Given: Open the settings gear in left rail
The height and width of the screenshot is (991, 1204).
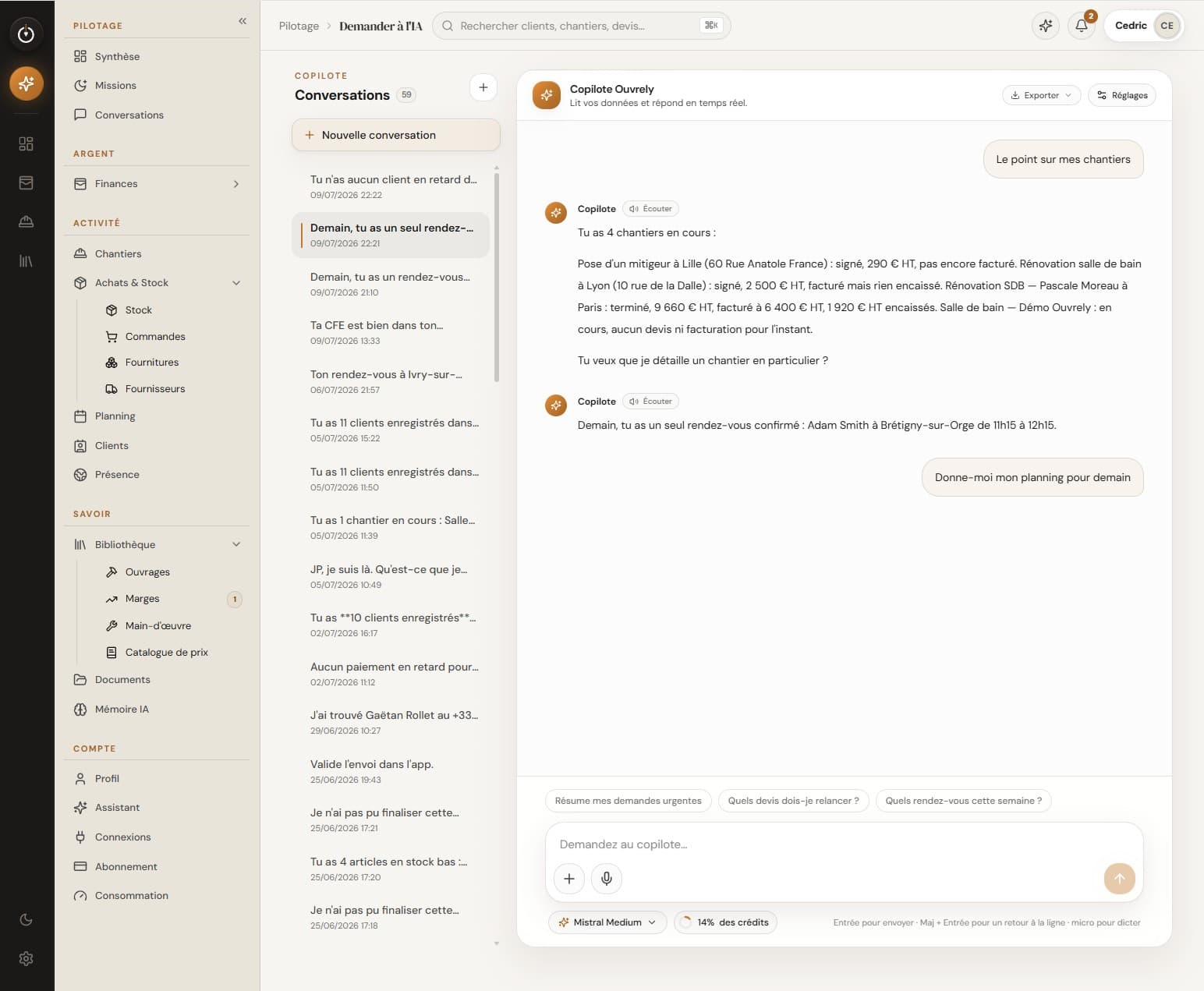Looking at the screenshot, I should coord(26,958).
